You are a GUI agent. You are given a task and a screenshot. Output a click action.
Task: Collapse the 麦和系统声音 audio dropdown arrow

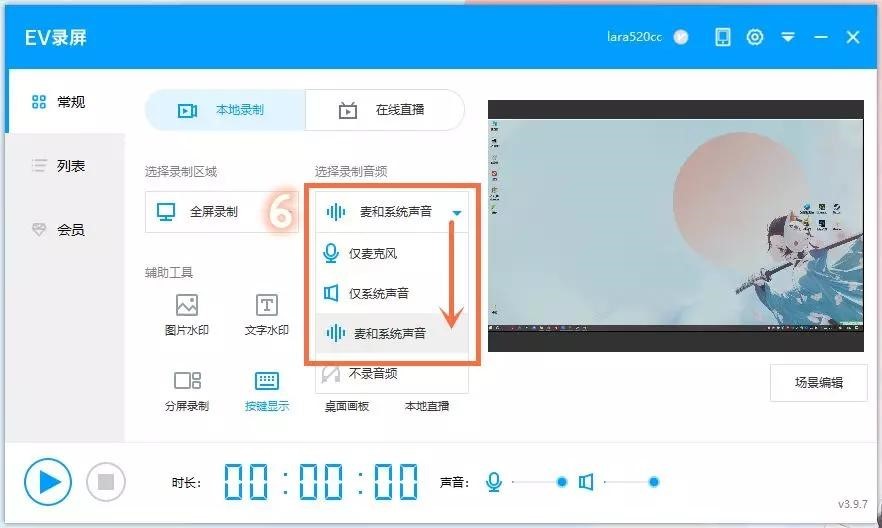457,213
